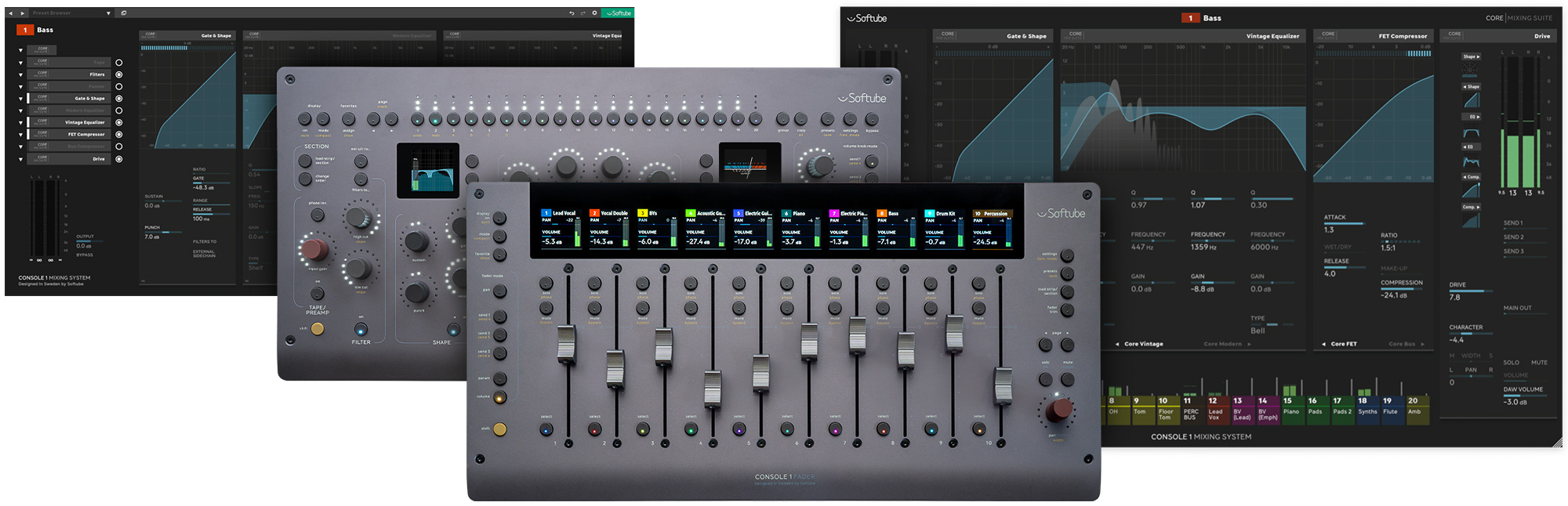Viewport: 1568px width, 506px height.
Task: Expand Vintage Equalizer row arrow in section list
Action: coord(20,123)
